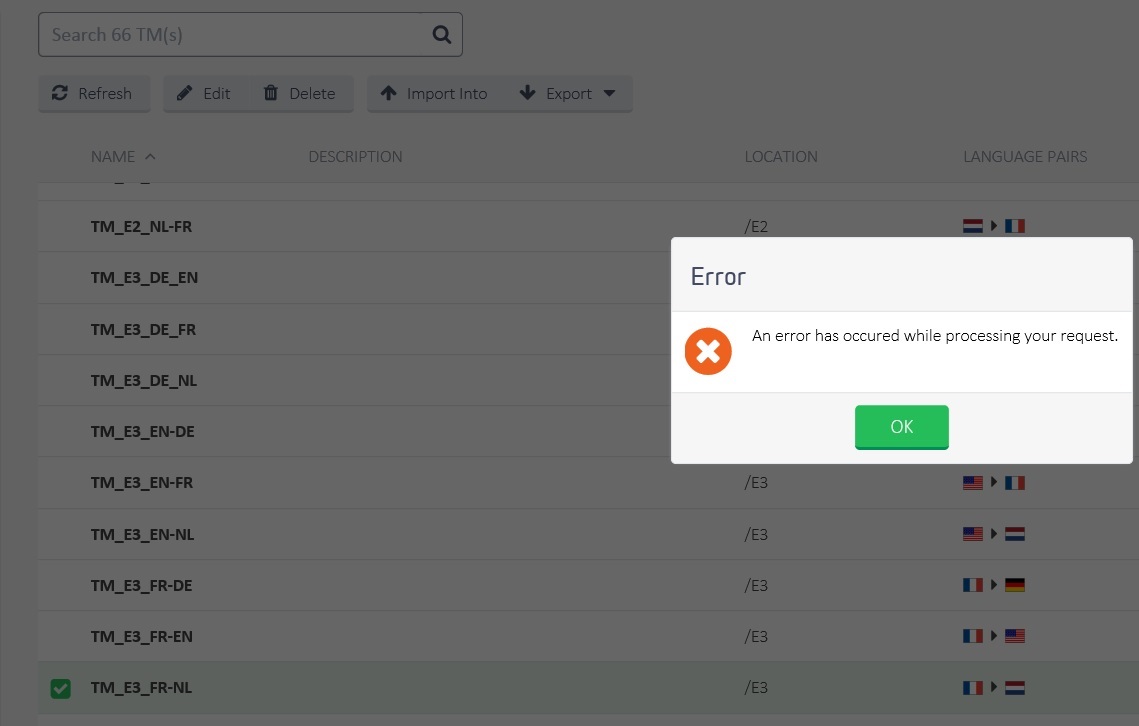The width and height of the screenshot is (1139, 726).
Task: Open the Export dropdown menu
Action: 609,93
